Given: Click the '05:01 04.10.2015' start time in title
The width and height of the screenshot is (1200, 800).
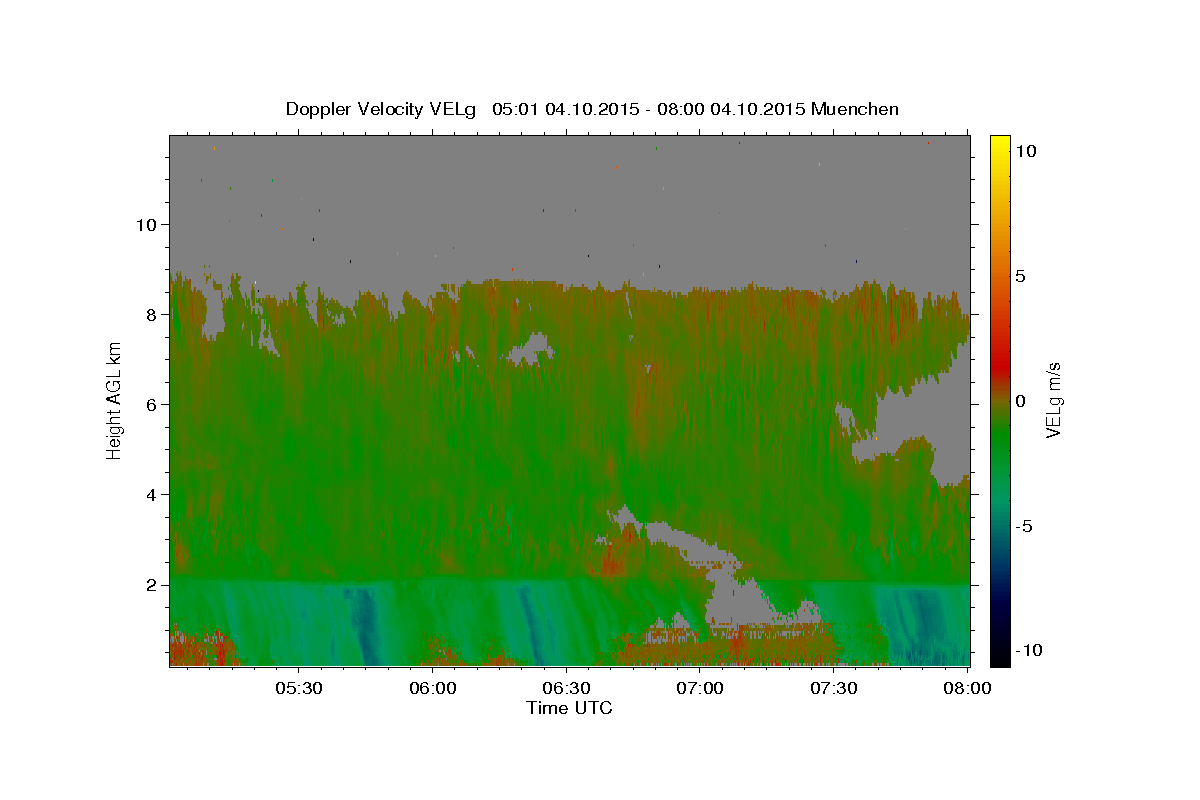Looking at the screenshot, I should pos(565,109).
